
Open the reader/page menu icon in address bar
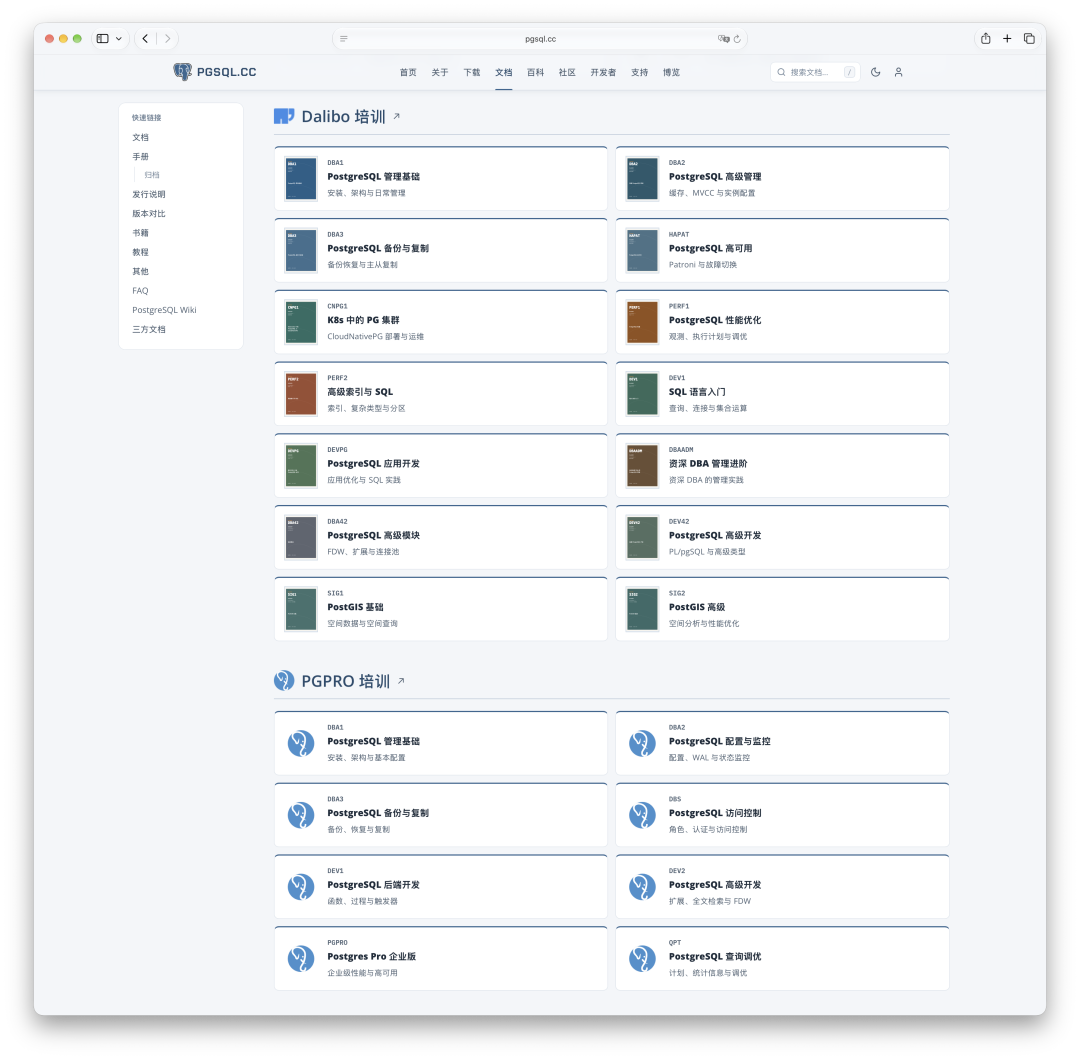coord(344,39)
